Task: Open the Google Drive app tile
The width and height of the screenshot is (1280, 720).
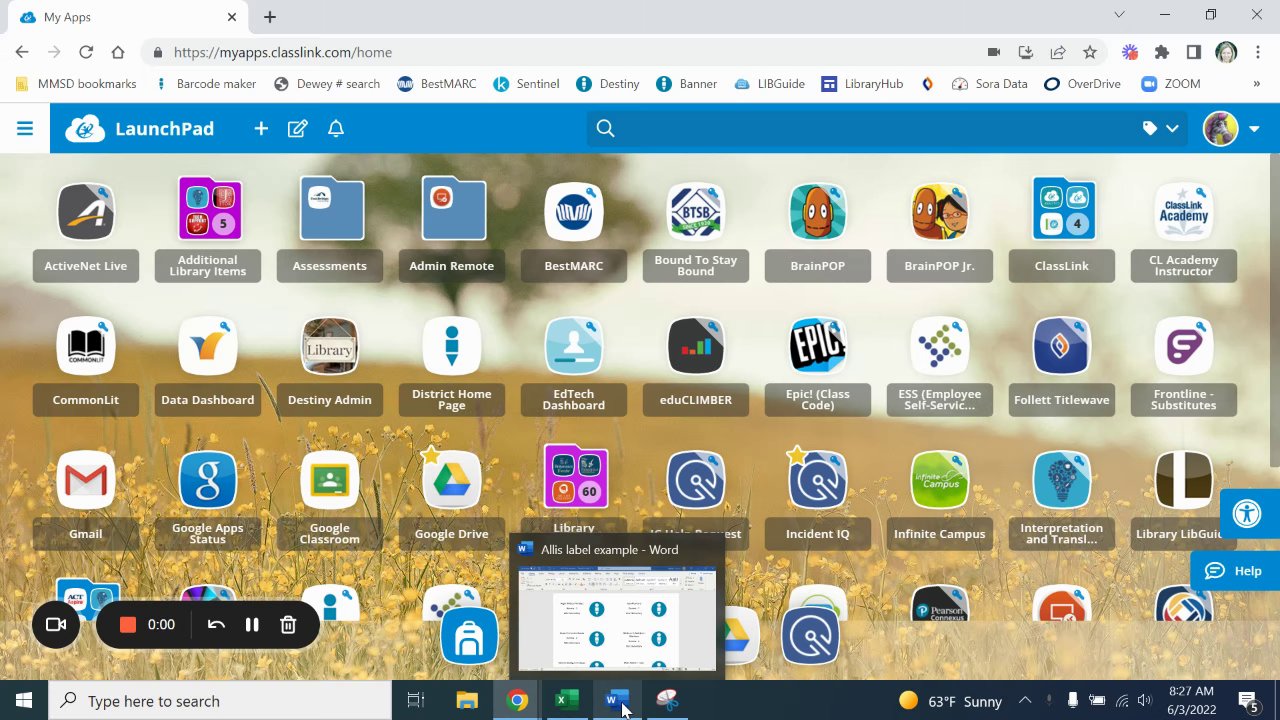Action: click(x=452, y=480)
